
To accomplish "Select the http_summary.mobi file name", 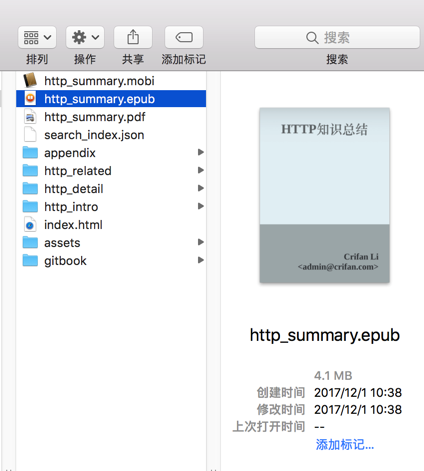I will (99, 81).
